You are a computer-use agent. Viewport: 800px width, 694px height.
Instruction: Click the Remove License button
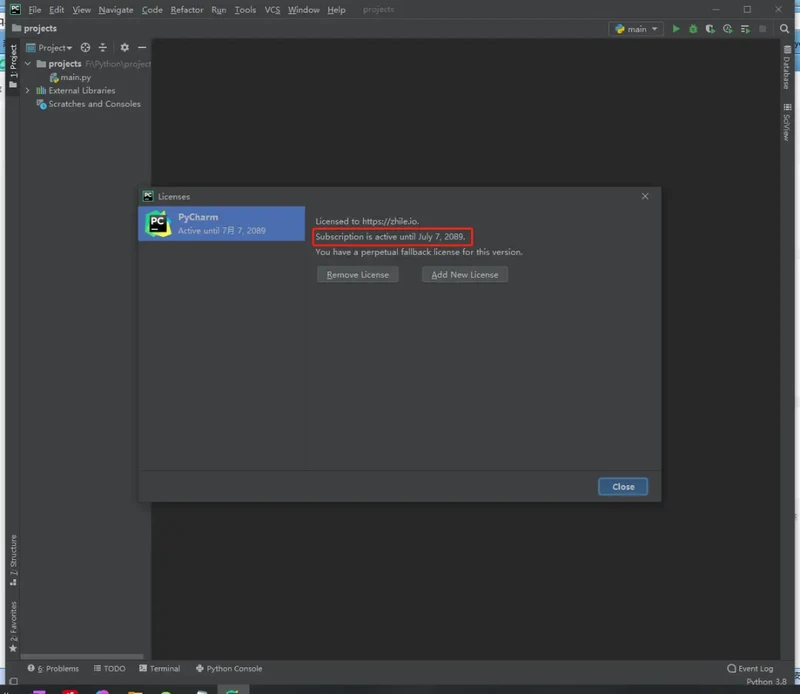click(x=357, y=274)
